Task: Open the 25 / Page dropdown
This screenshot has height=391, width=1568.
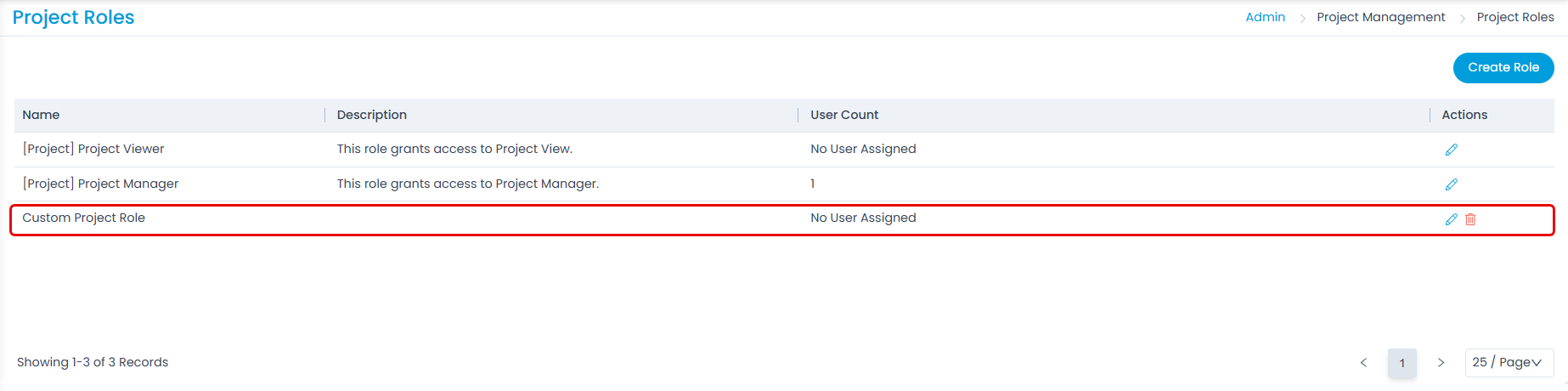Action: pyautogui.click(x=1509, y=363)
